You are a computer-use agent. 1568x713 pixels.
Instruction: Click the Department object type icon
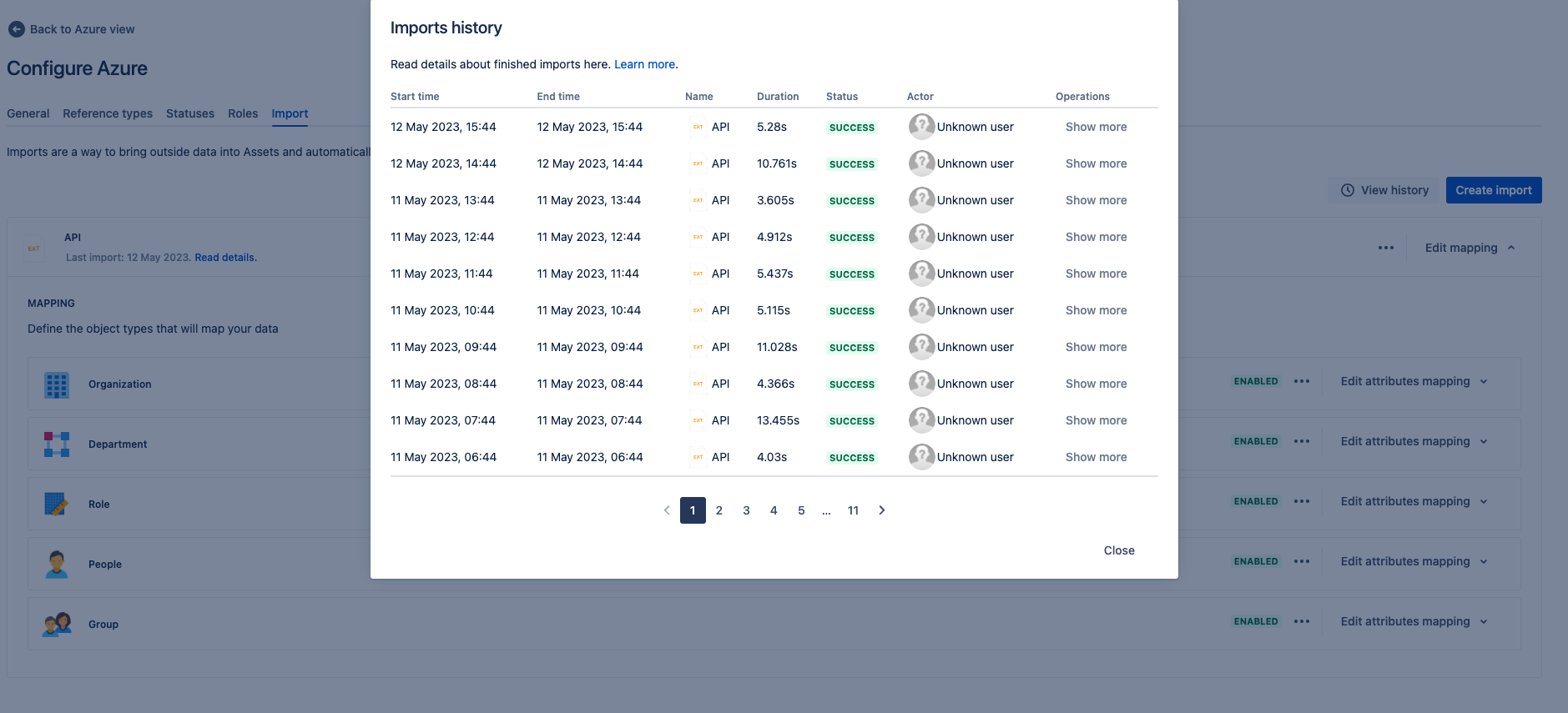coord(57,444)
